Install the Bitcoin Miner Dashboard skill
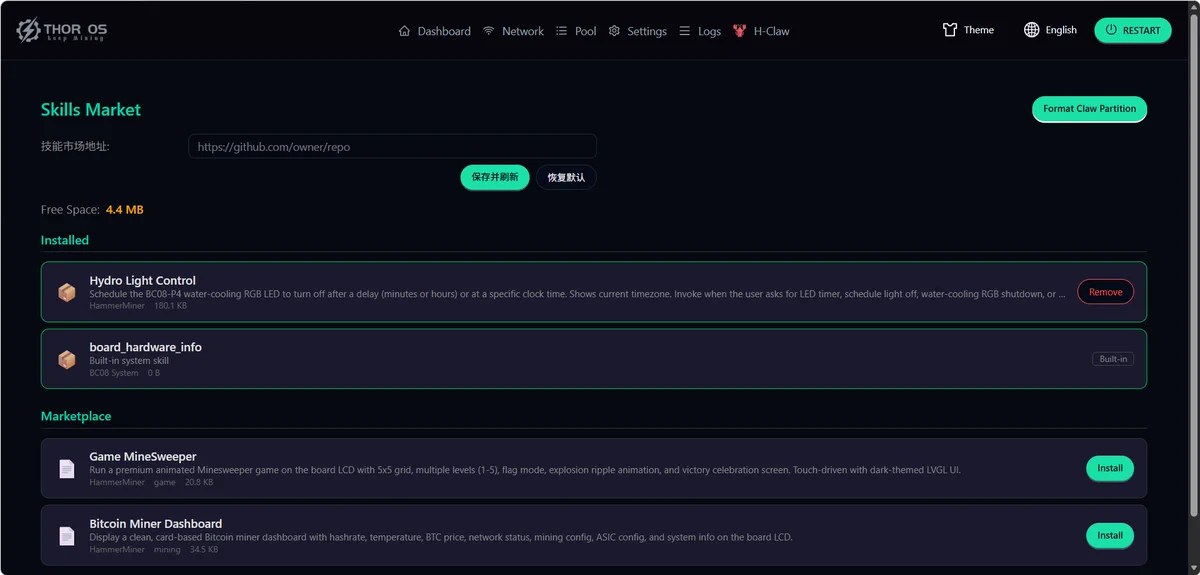The width and height of the screenshot is (1200, 575). tap(1110, 535)
